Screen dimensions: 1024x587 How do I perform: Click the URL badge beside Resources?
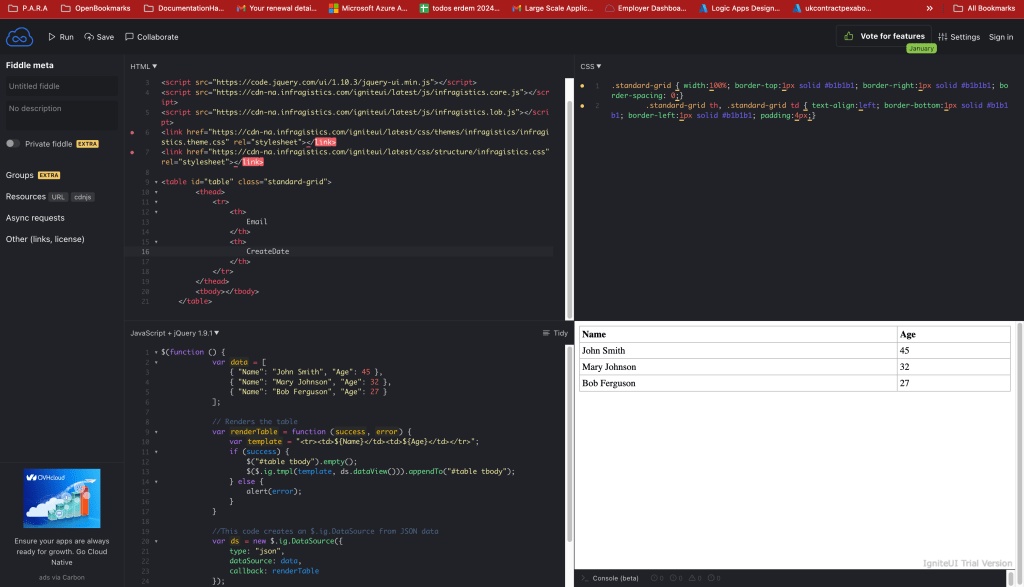click(58, 197)
